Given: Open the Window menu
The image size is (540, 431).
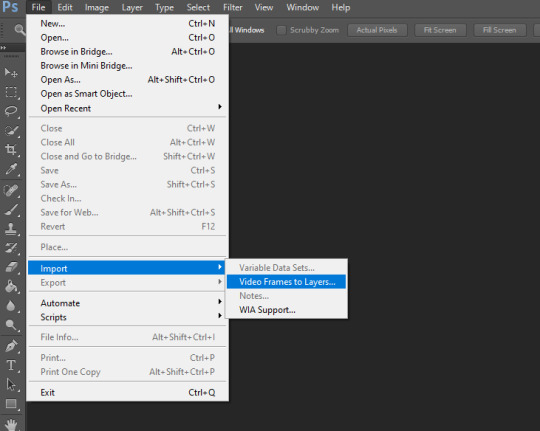Looking at the screenshot, I should 303,7.
